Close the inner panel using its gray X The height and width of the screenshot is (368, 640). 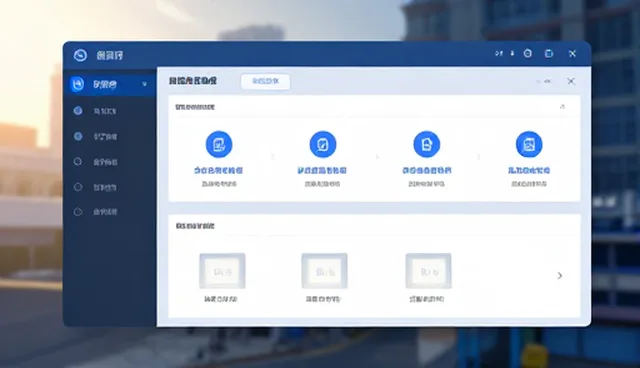coord(571,81)
